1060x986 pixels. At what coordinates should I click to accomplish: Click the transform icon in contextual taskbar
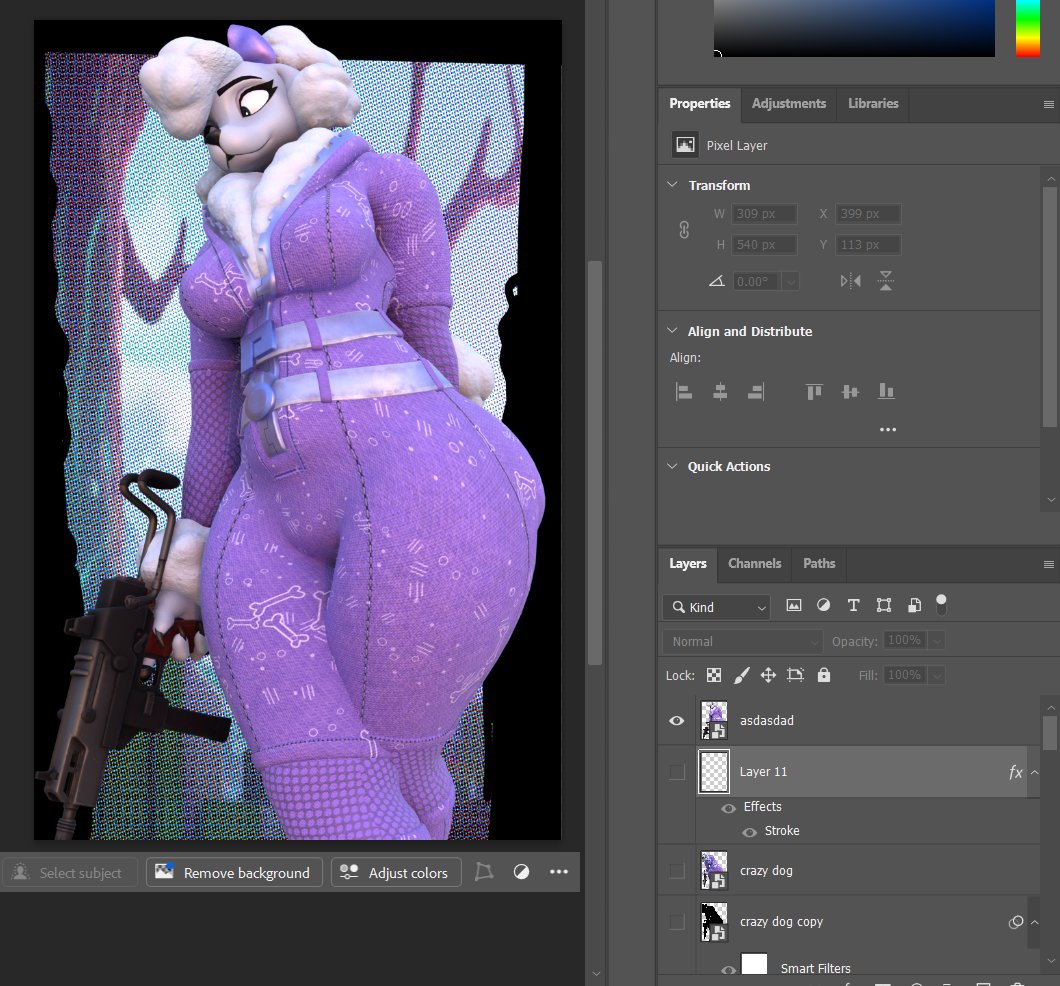pyautogui.click(x=484, y=872)
